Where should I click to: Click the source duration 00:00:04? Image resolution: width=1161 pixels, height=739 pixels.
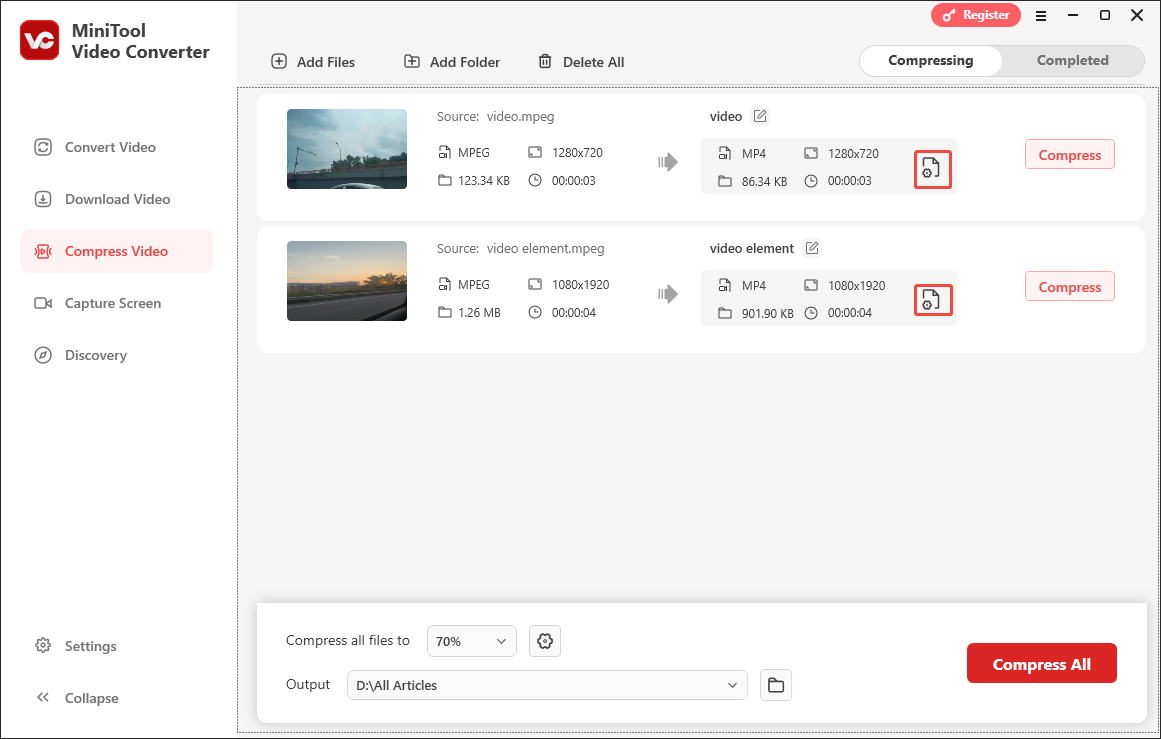click(x=573, y=312)
